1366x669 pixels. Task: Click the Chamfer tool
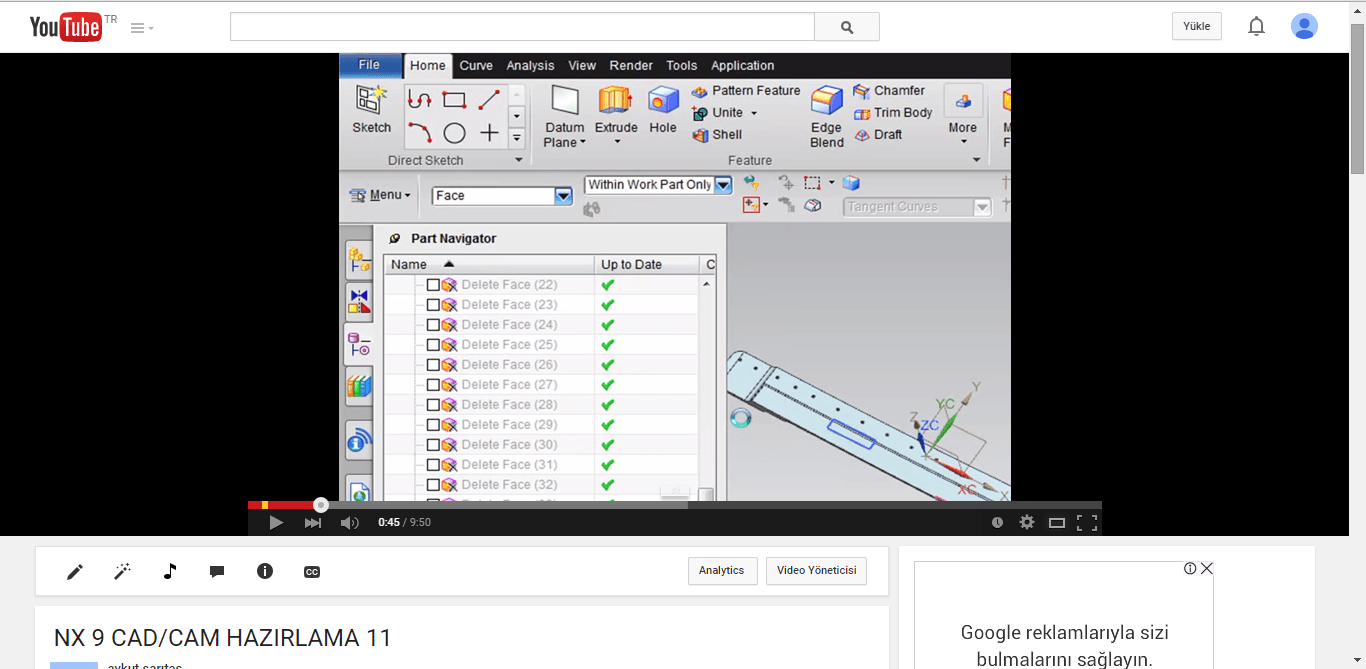pyautogui.click(x=889, y=91)
